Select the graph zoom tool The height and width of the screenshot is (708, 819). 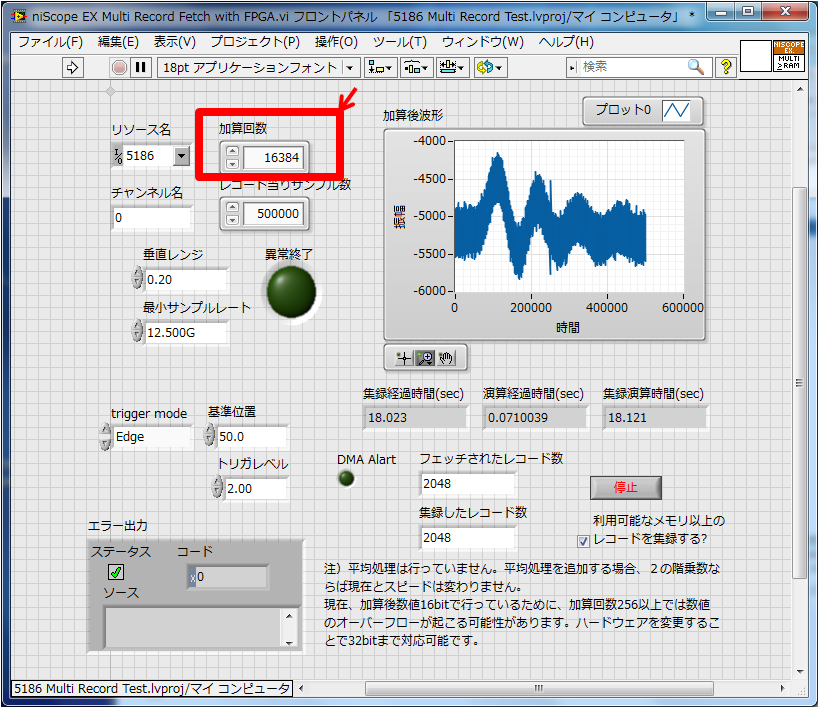point(425,358)
